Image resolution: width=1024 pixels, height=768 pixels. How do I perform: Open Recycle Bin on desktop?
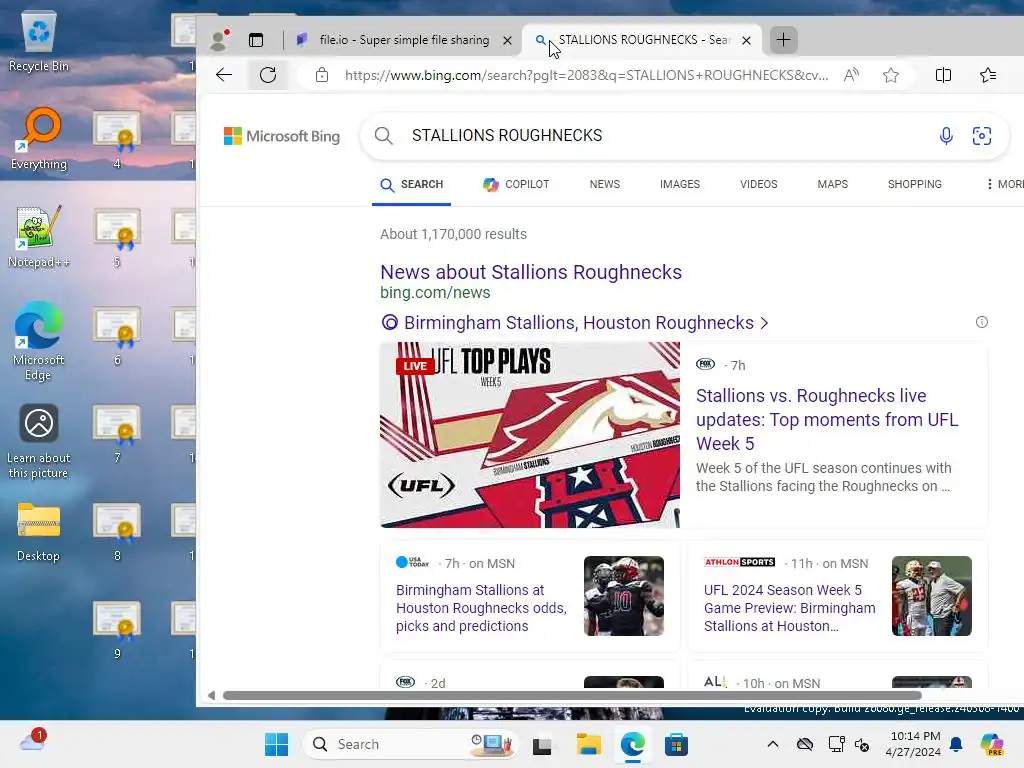(x=39, y=40)
